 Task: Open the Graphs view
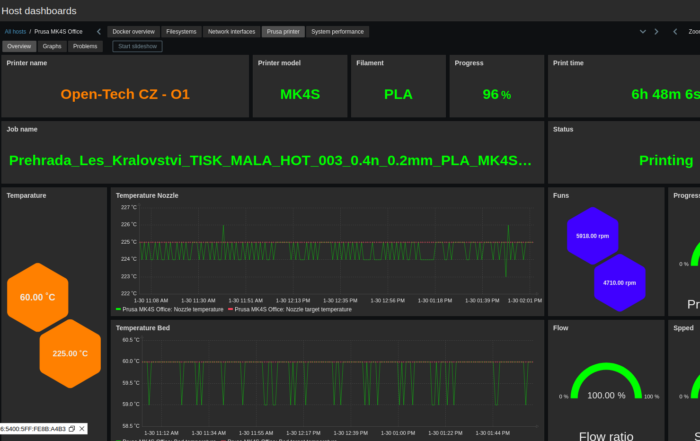click(52, 46)
